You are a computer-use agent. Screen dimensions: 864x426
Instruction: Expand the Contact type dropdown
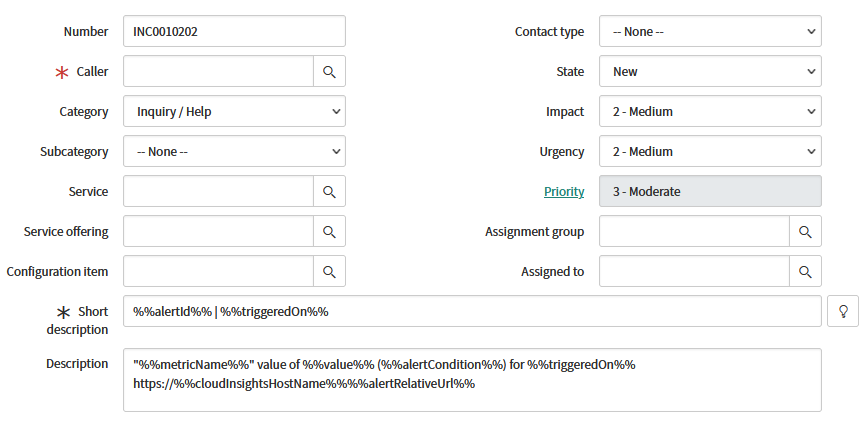710,32
